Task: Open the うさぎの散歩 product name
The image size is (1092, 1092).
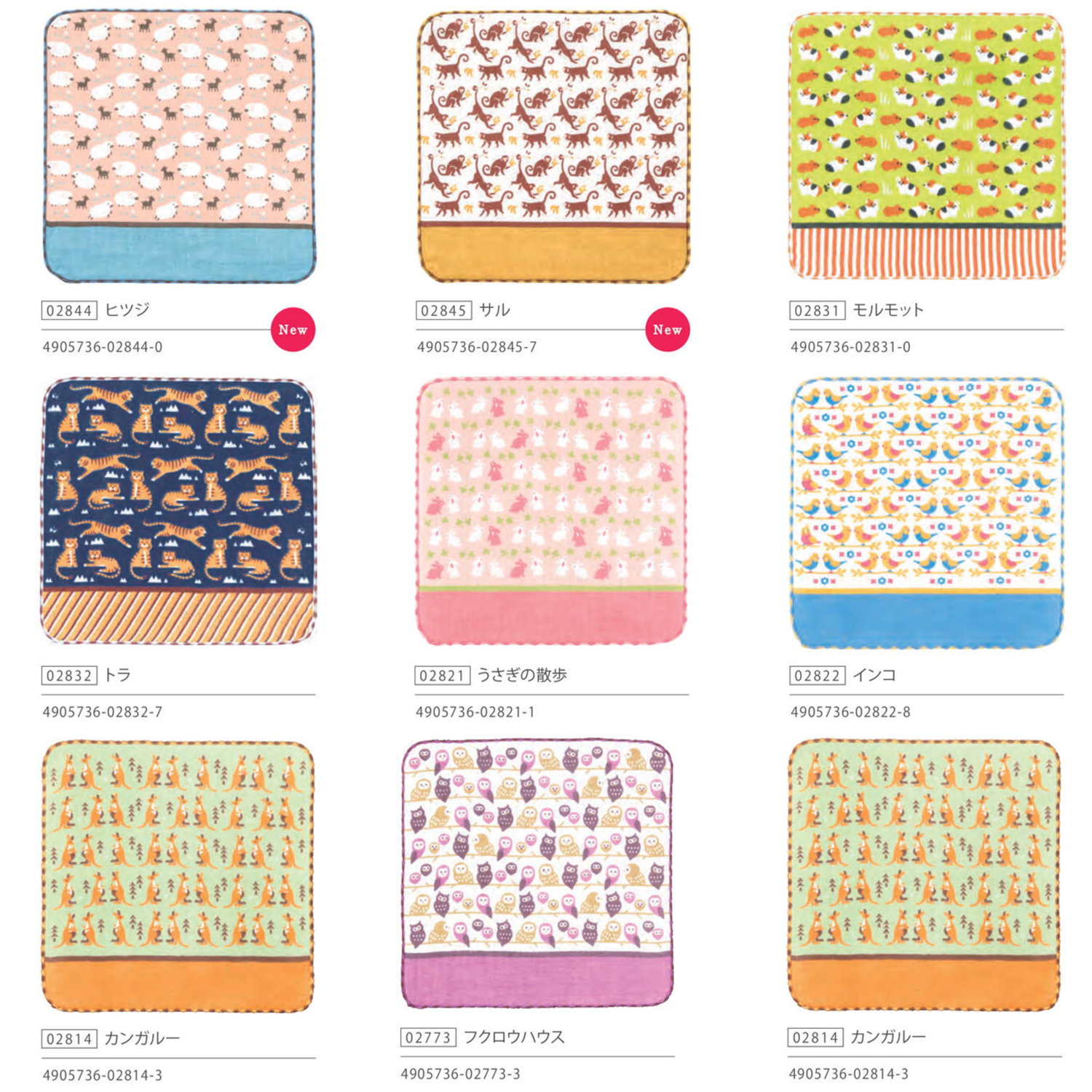Action: coord(522,675)
